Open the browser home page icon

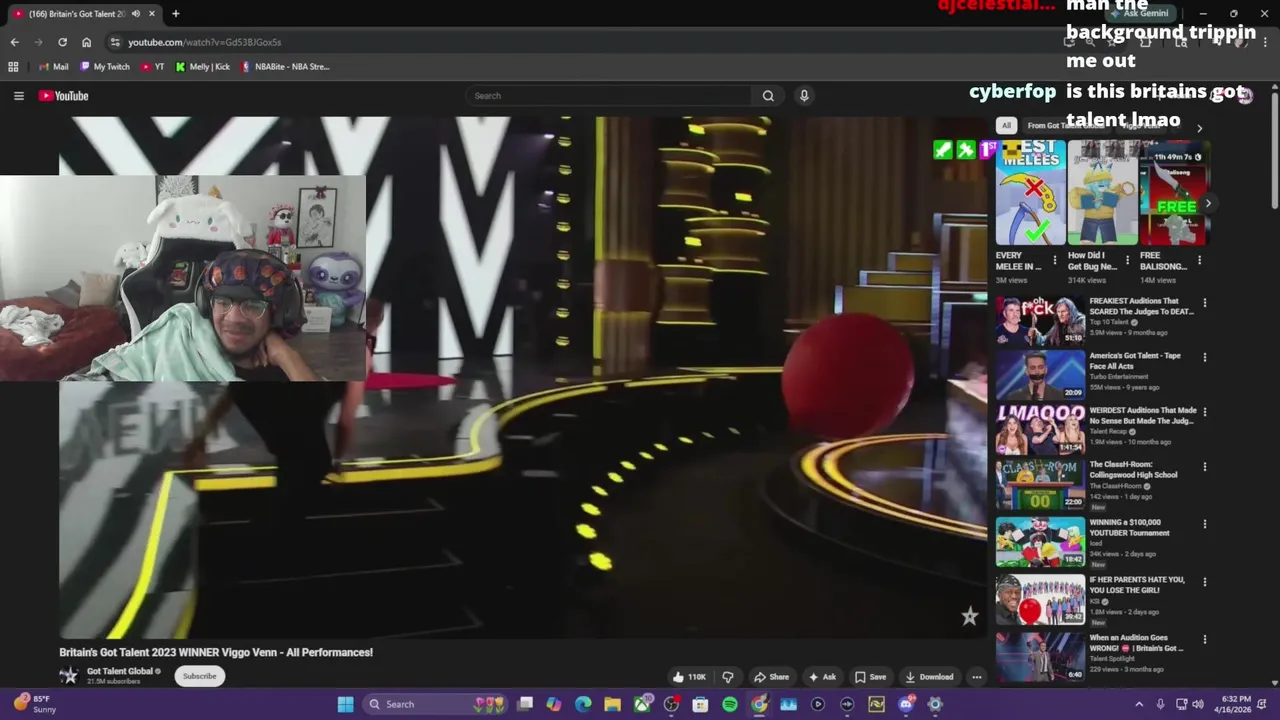86,42
